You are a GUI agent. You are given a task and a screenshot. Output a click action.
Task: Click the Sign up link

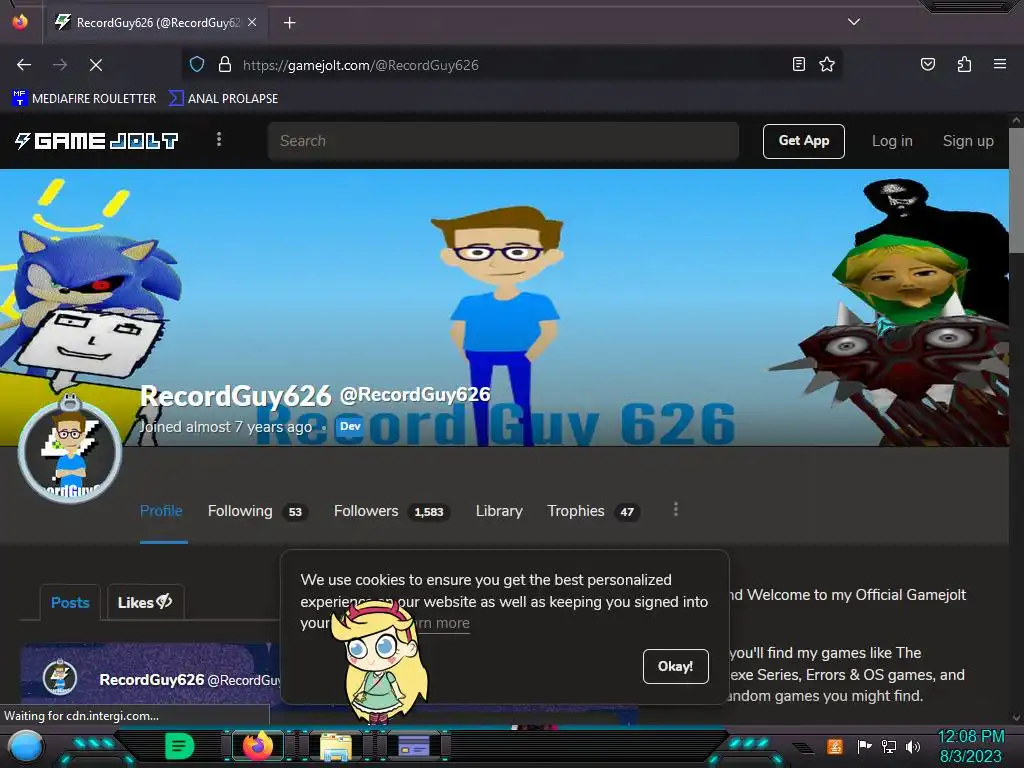[968, 141]
